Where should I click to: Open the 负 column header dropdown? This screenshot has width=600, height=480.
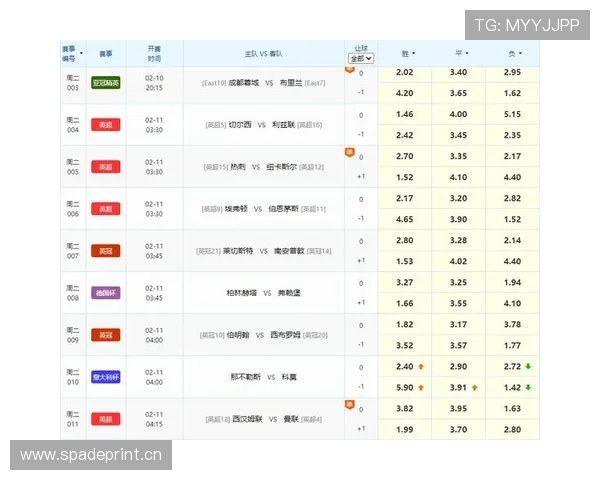pyautogui.click(x=520, y=54)
